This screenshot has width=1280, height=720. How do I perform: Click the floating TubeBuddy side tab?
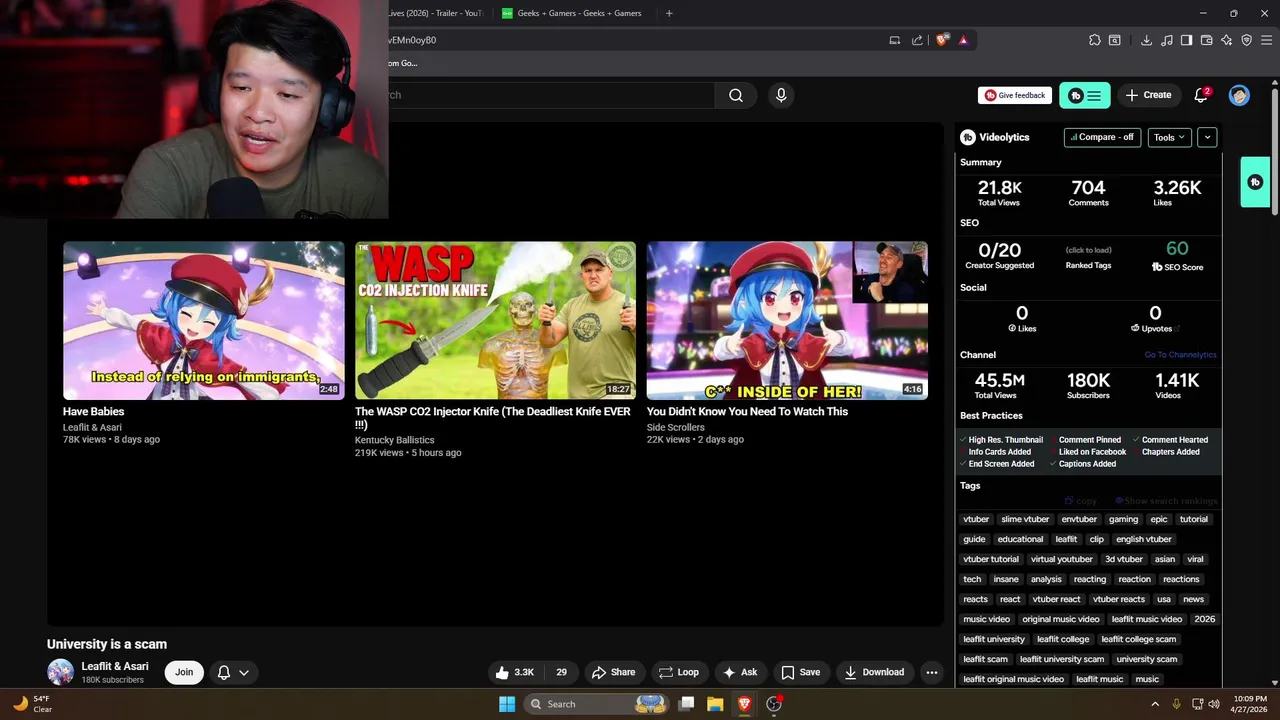click(1255, 182)
